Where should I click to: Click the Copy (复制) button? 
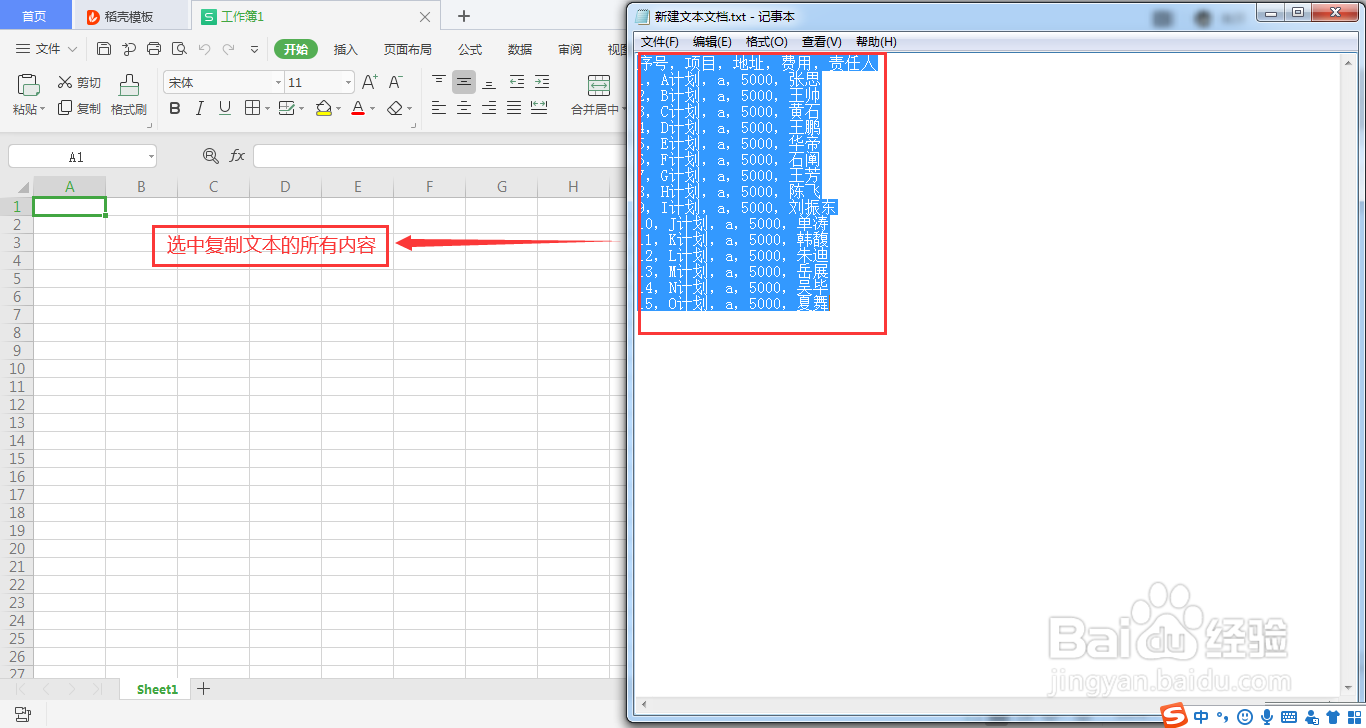(79, 108)
